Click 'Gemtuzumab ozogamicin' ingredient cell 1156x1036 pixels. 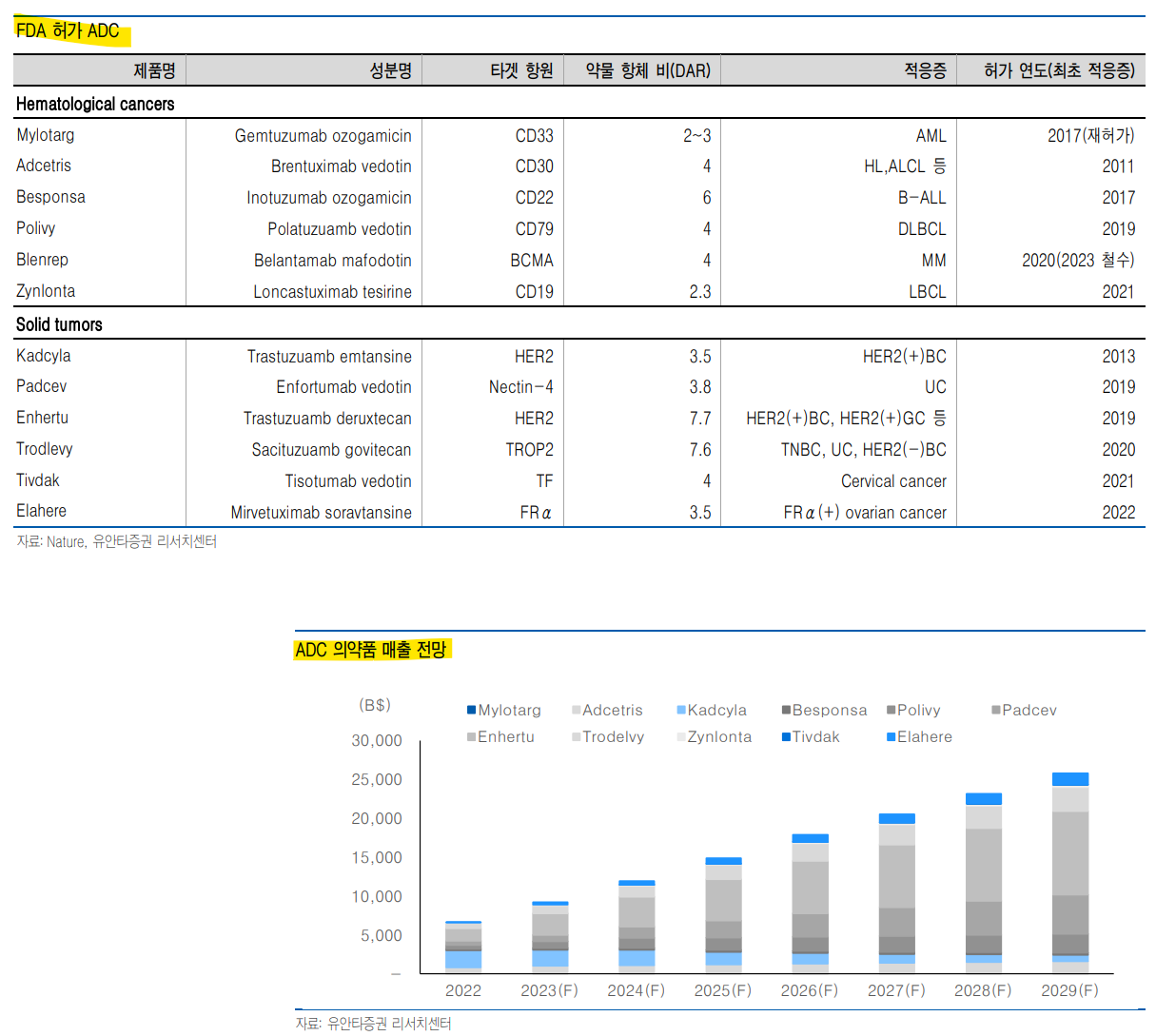(x=323, y=136)
